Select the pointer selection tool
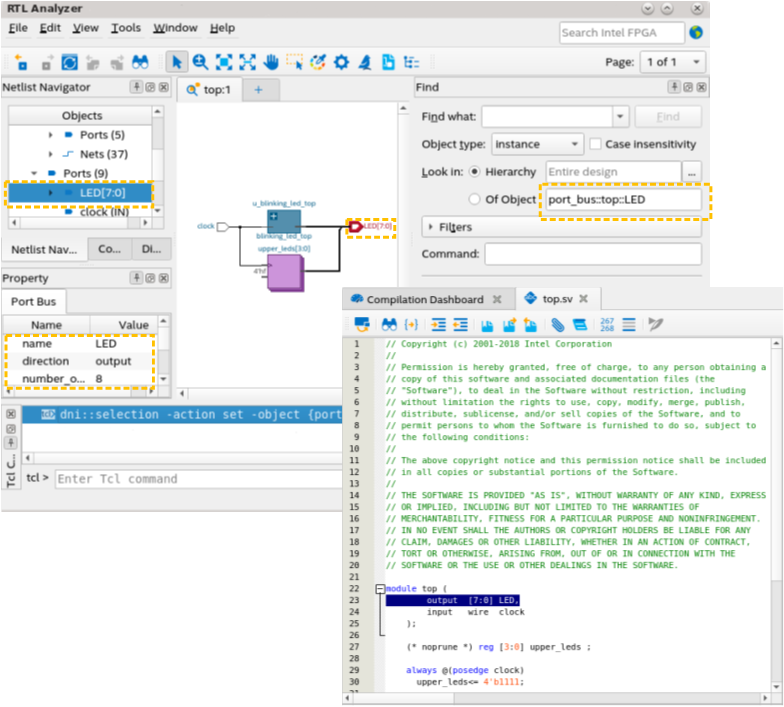This screenshot has height=707, width=784. tap(176, 62)
